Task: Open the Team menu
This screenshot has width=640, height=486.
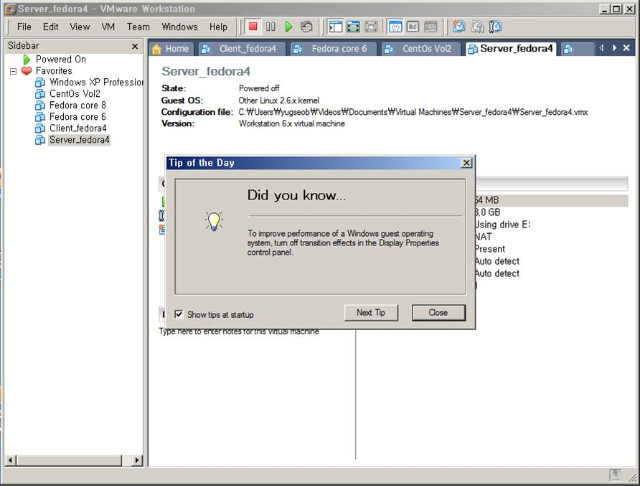Action: [x=138, y=27]
